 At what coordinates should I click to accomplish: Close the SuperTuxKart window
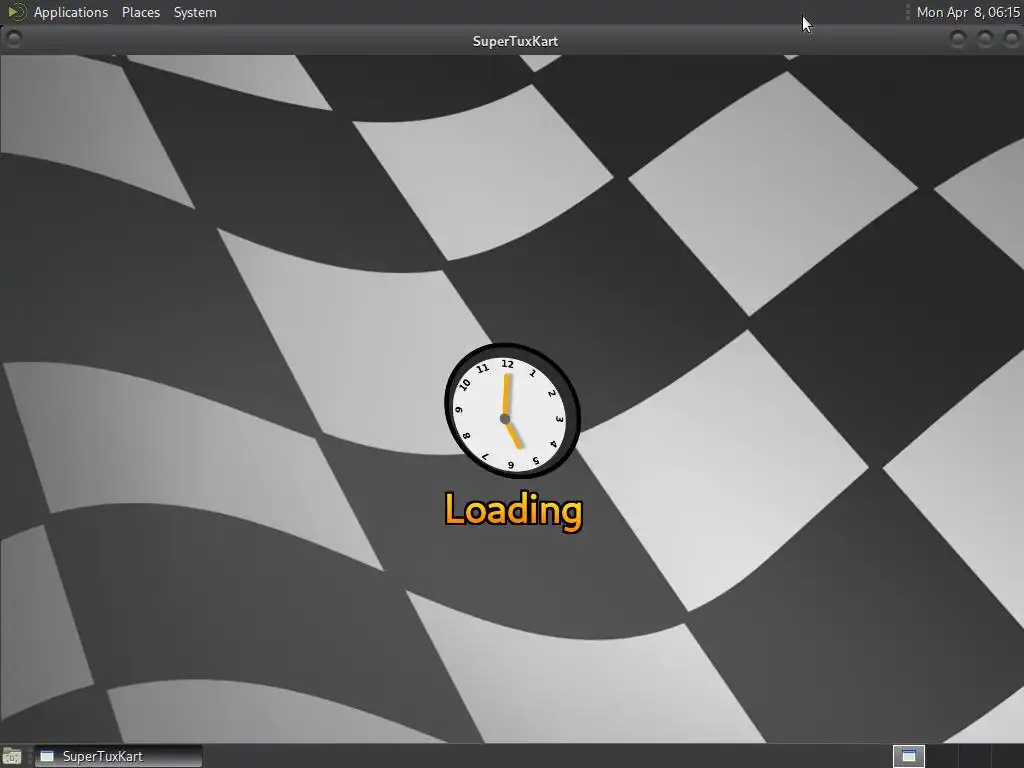point(1011,39)
